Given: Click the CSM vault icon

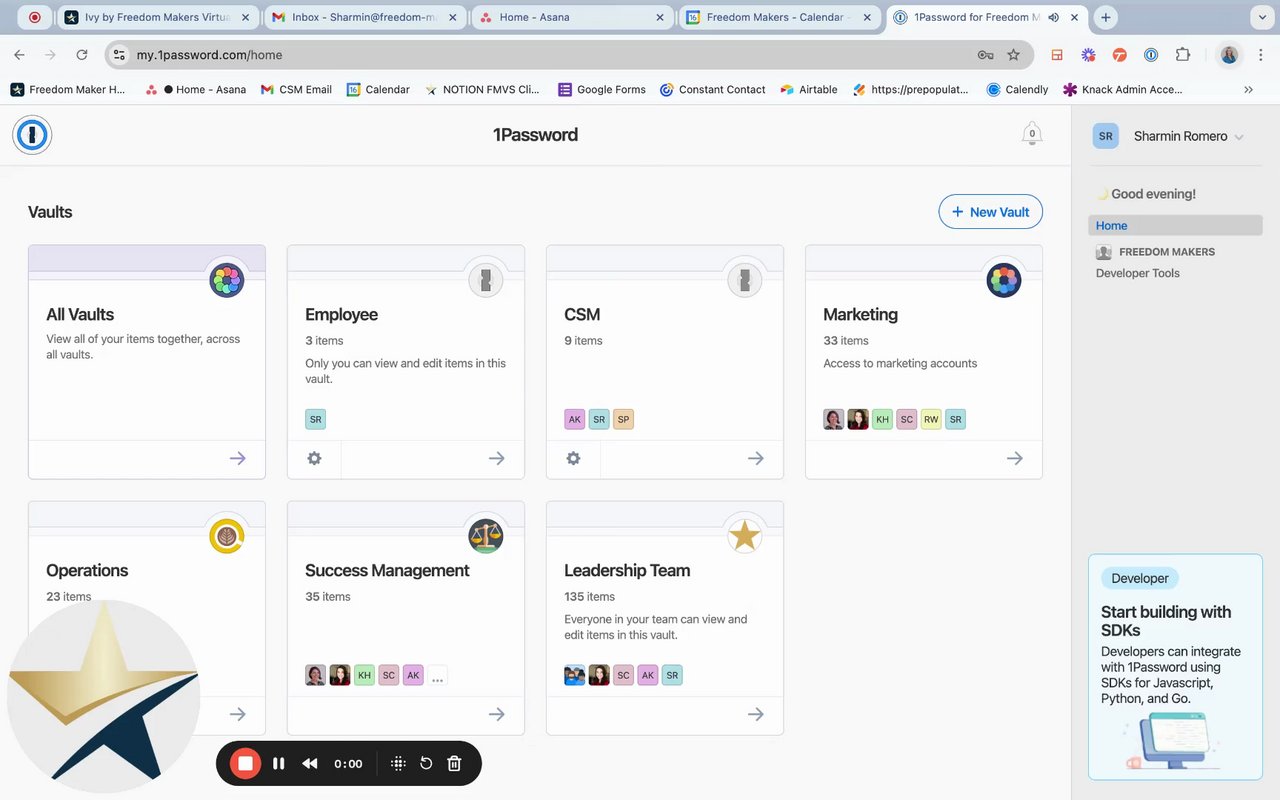Looking at the screenshot, I should (x=745, y=280).
